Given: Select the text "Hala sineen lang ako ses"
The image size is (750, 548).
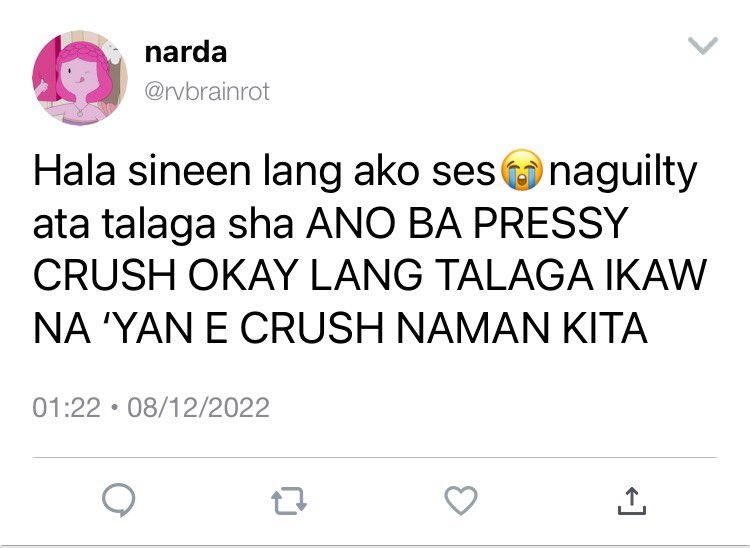Looking at the screenshot, I should (264, 171).
